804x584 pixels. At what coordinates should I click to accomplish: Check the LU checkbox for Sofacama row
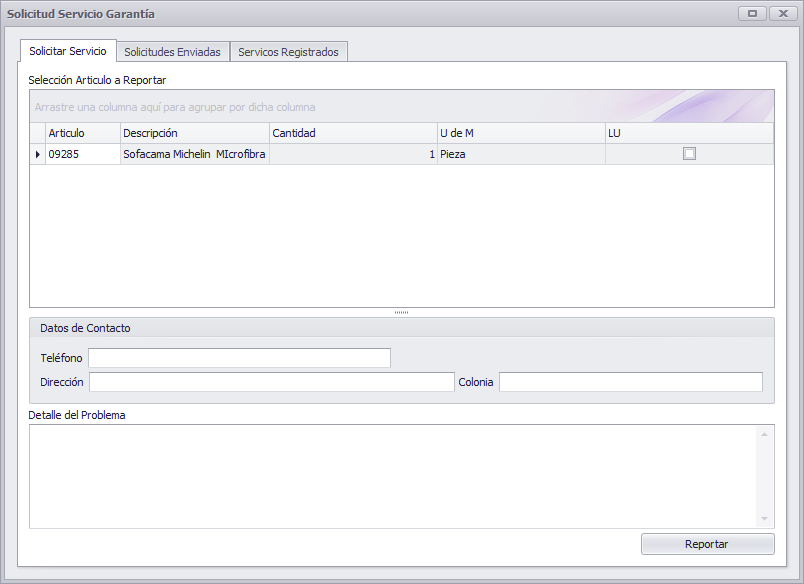[x=689, y=154]
